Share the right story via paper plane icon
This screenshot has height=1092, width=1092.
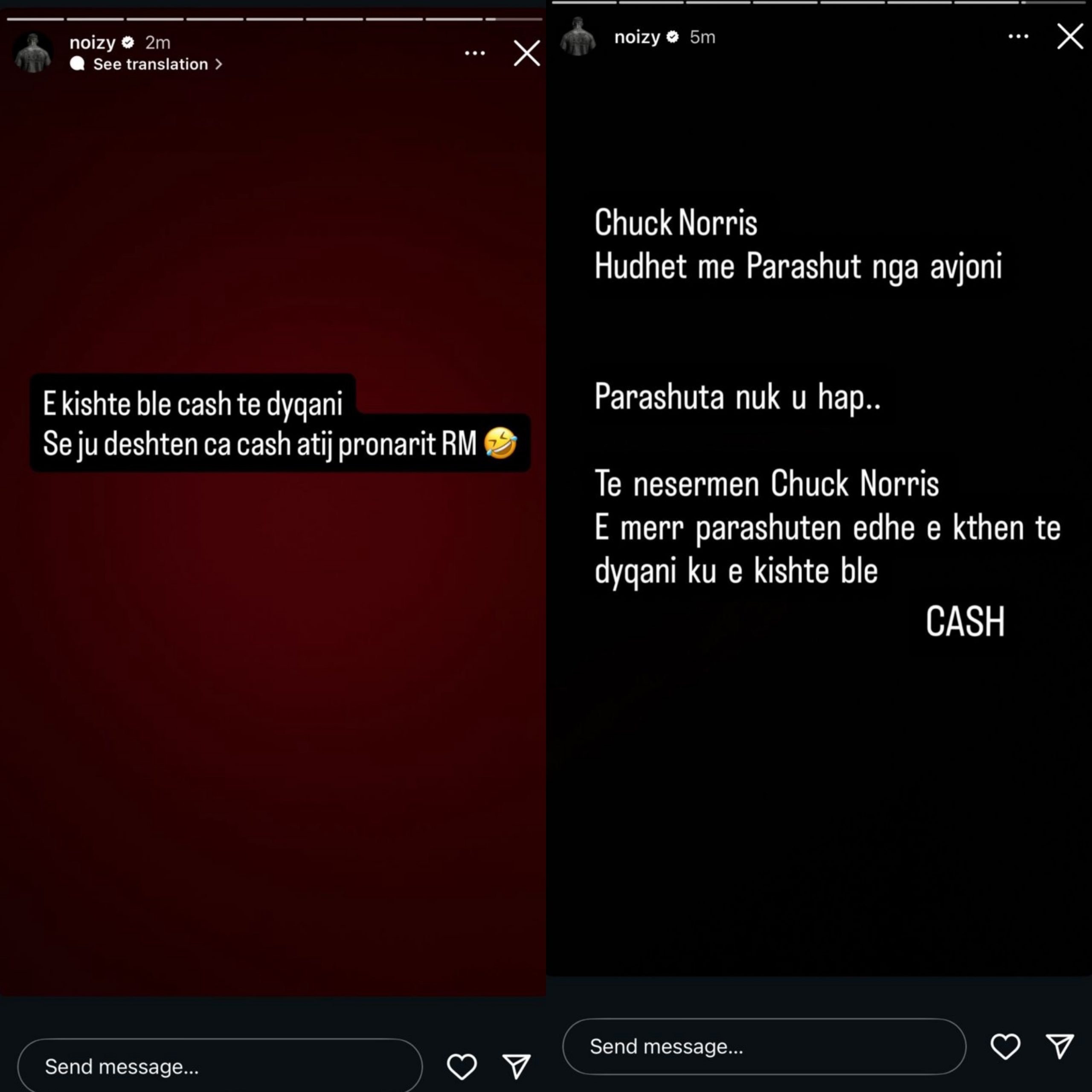tap(1060, 1046)
